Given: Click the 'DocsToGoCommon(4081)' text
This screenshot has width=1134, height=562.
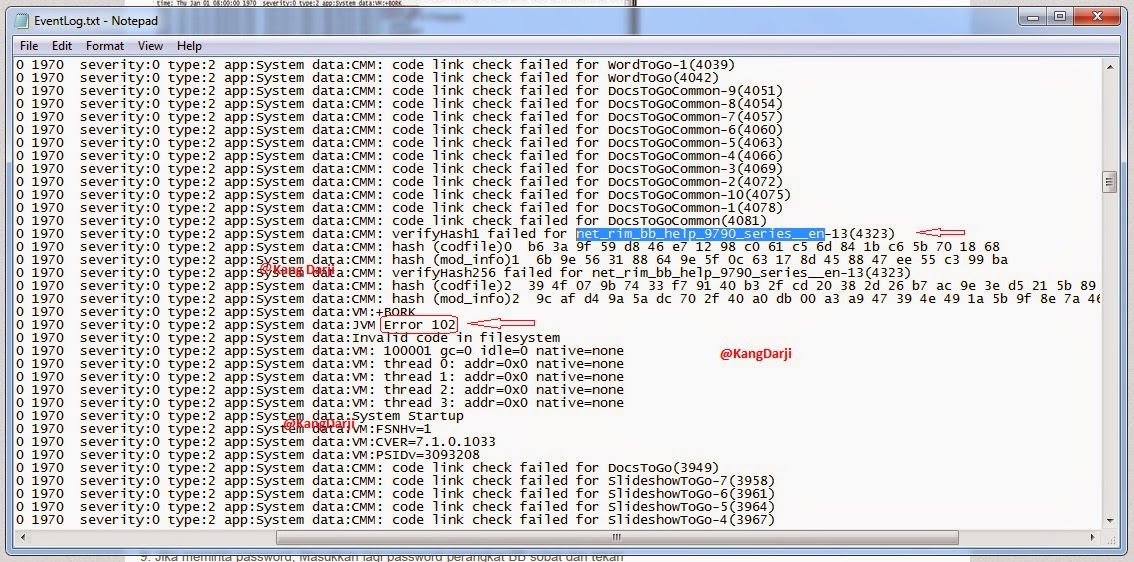Looking at the screenshot, I should click(x=688, y=221).
